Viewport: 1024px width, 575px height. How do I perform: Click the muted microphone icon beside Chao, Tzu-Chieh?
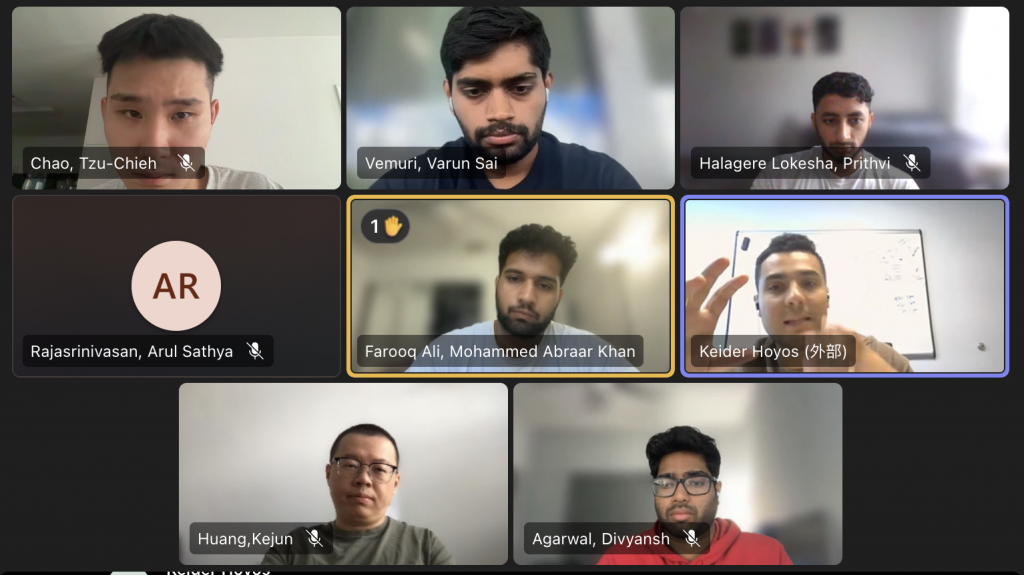[186, 163]
